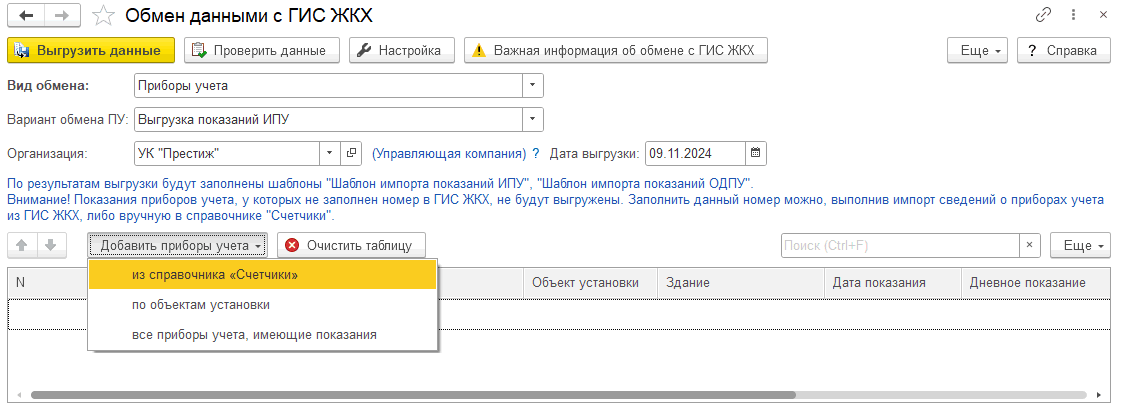Move row up with the up arrow
The image size is (1123, 403).
22,245
